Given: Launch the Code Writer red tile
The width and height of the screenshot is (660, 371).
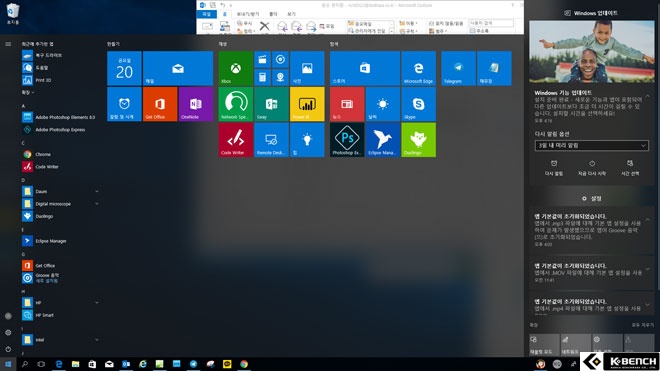Looking at the screenshot, I should click(235, 140).
